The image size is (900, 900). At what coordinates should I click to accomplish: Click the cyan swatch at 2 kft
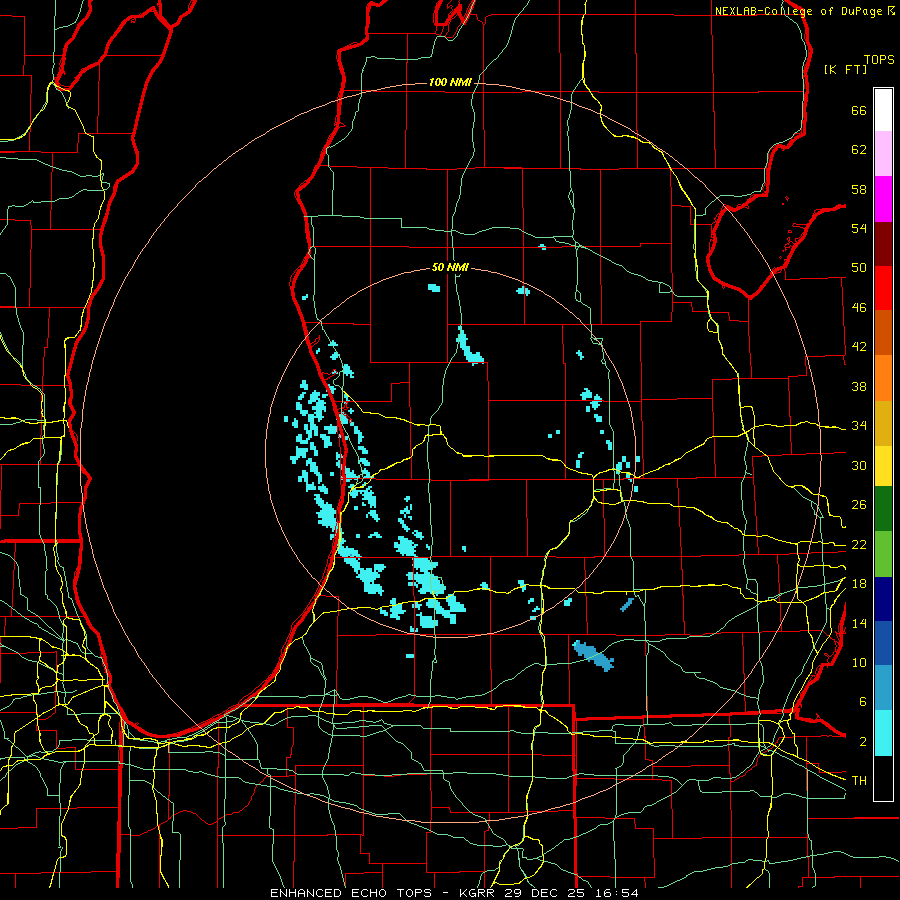(x=883, y=733)
